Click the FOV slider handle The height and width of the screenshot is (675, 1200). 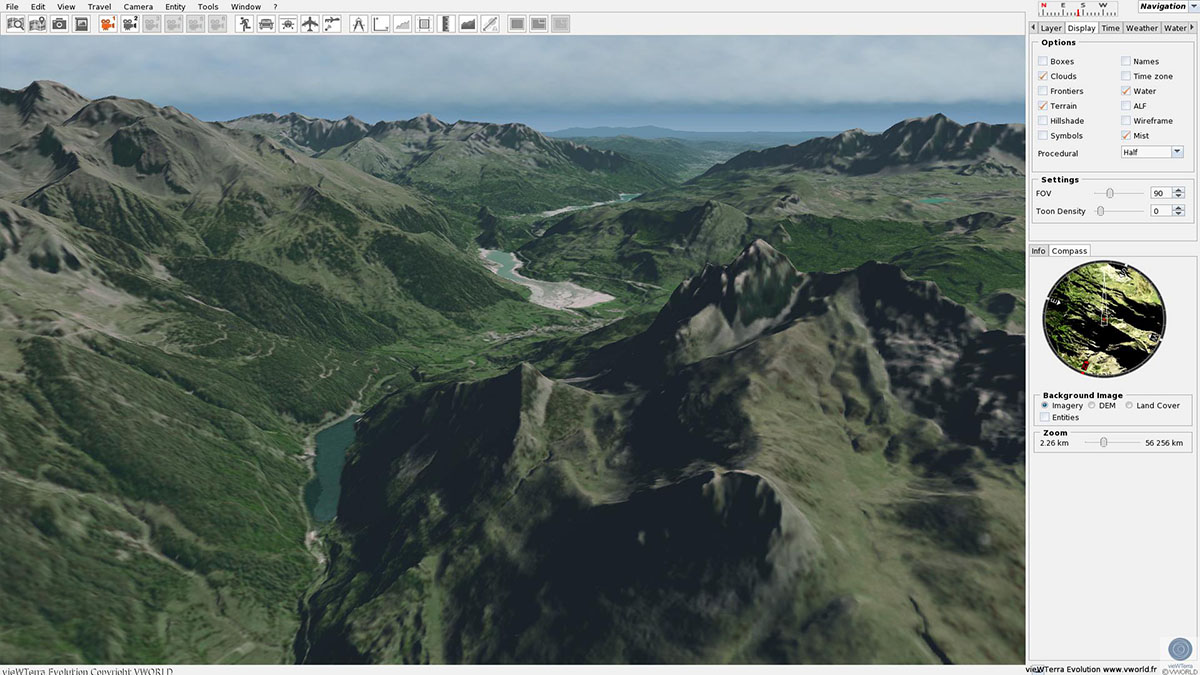tap(1110, 193)
